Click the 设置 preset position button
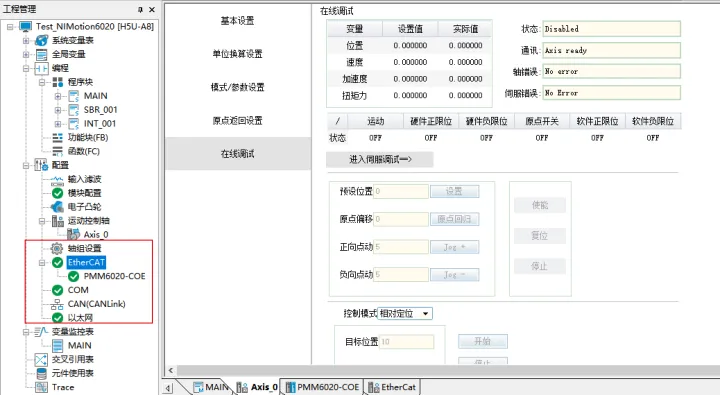Screen dimensions: 720x395 pos(455,192)
